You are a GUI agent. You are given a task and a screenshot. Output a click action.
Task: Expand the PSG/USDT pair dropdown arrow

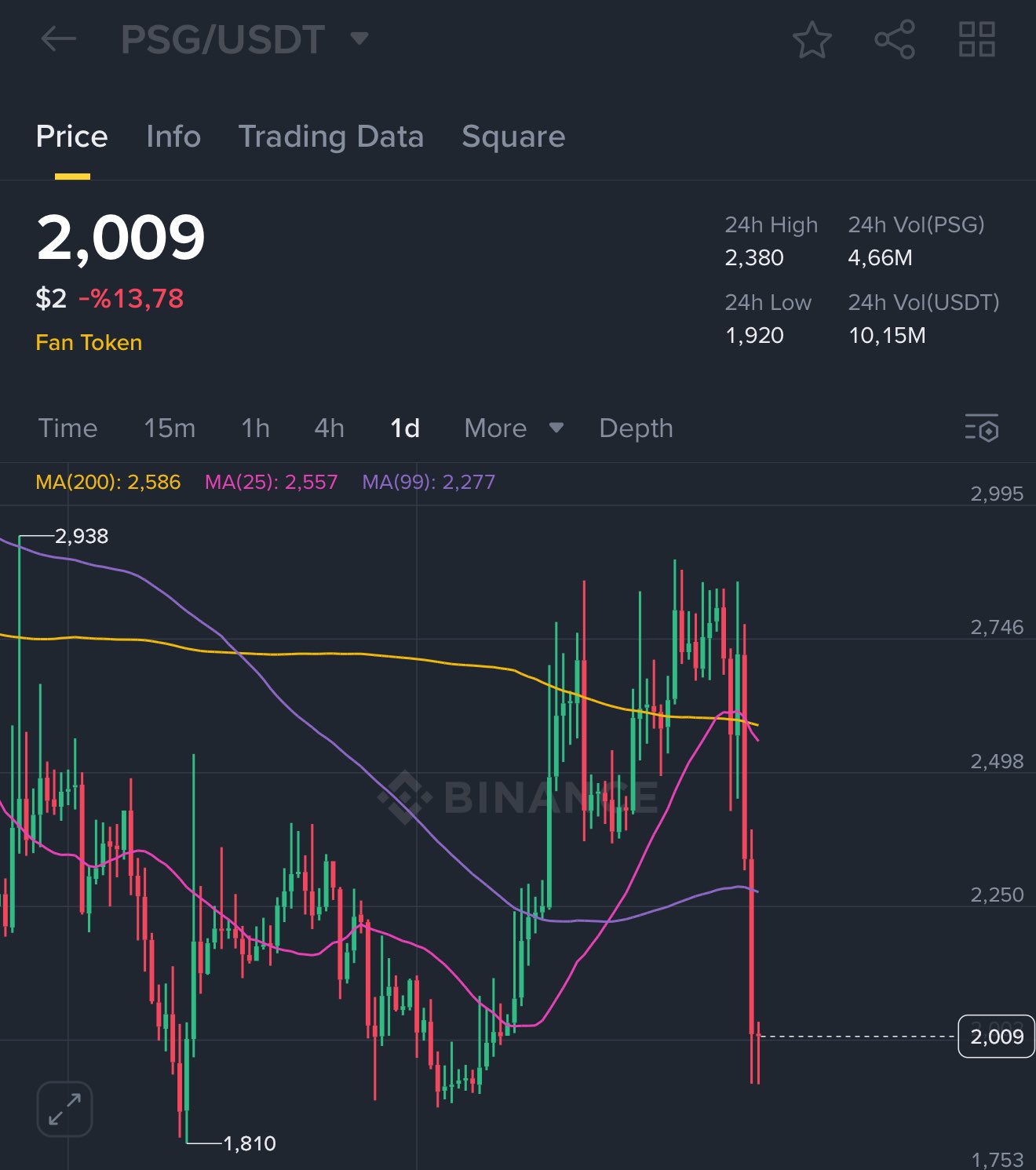[x=359, y=38]
